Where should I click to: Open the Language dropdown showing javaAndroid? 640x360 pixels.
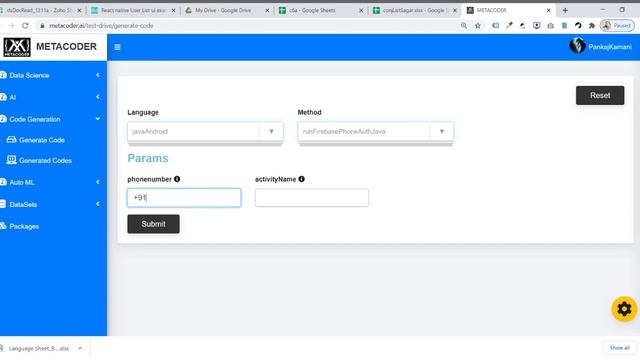tap(205, 131)
